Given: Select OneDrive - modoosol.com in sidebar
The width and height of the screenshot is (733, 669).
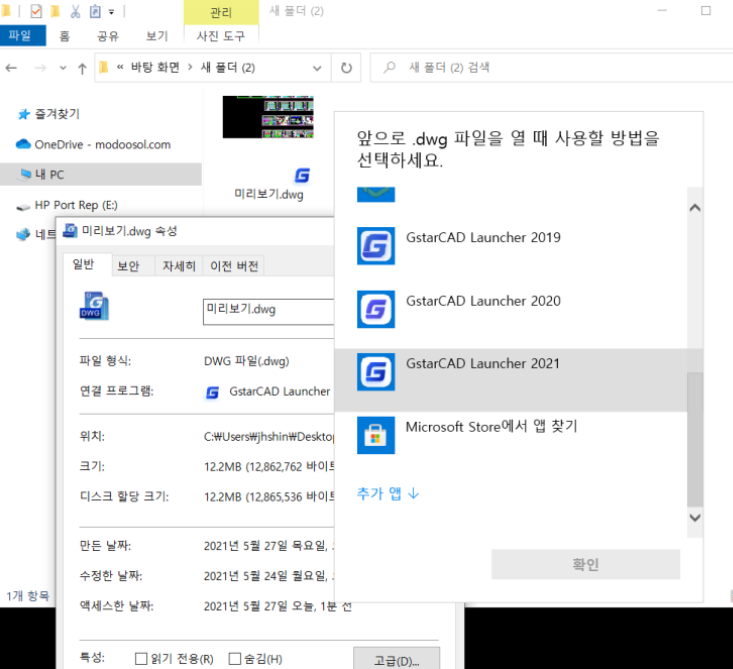Looking at the screenshot, I should click(x=102, y=144).
